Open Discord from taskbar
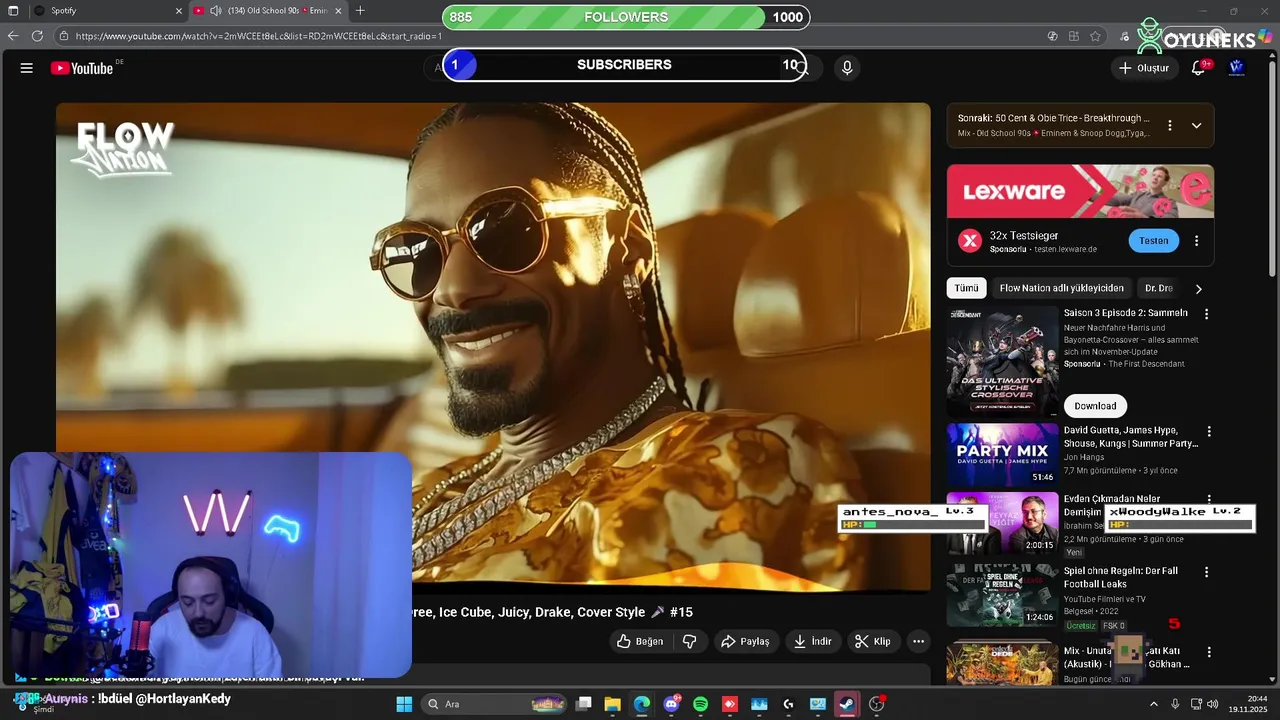 click(x=671, y=704)
